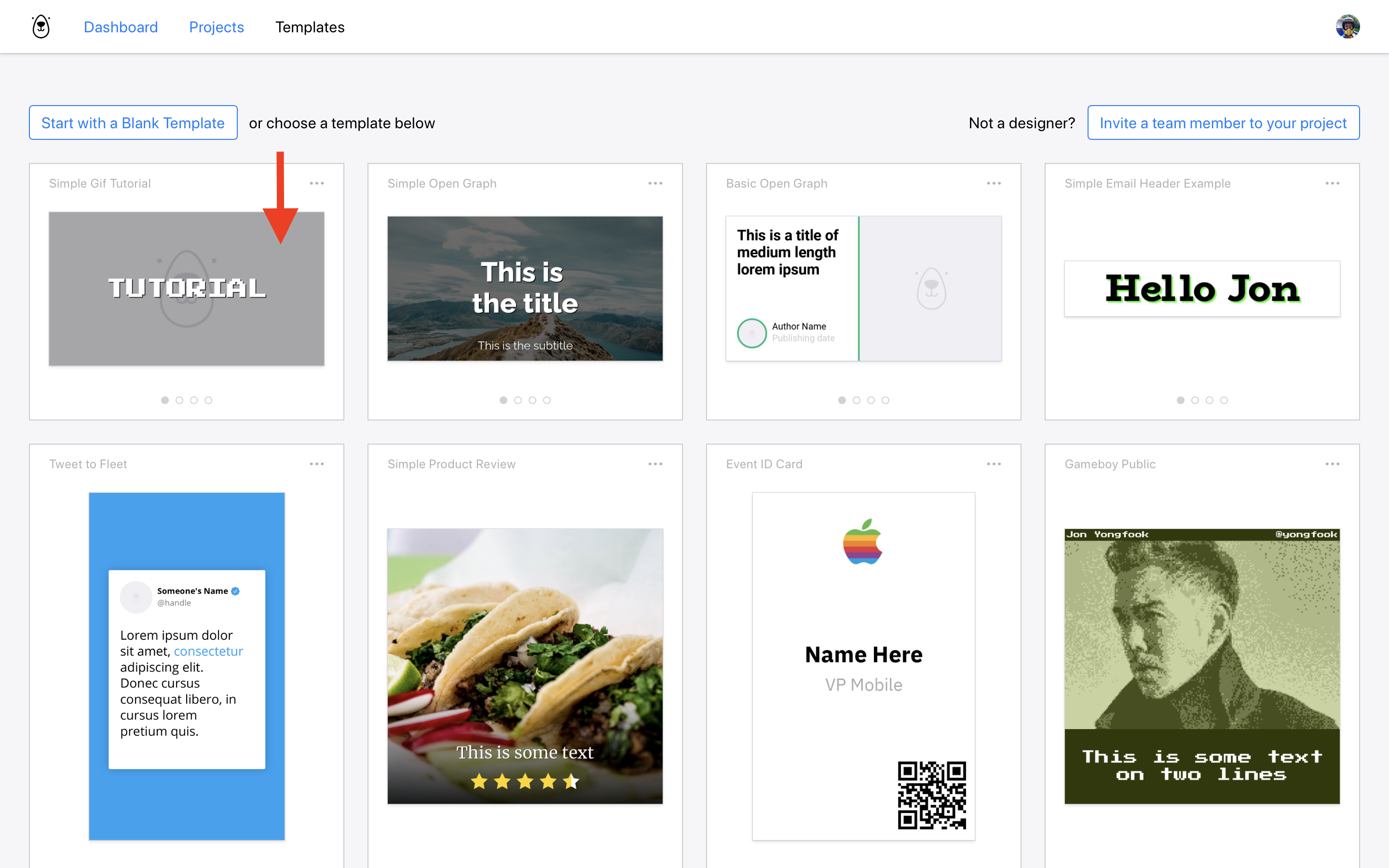Open Simple Open Graph three-dot options menu
1389x868 pixels.
pos(655,183)
